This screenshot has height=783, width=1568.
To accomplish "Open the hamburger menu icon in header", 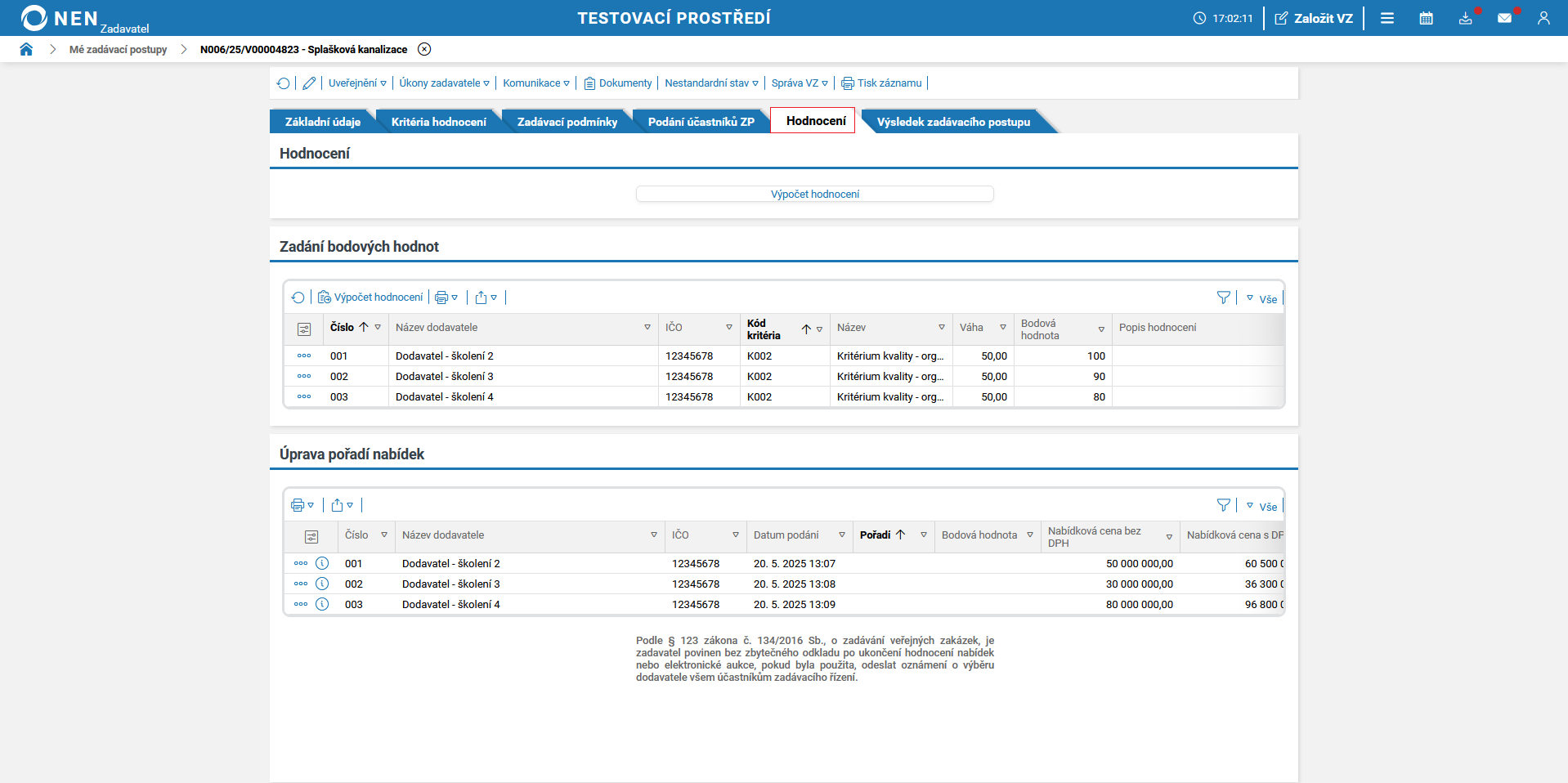I will (x=1387, y=18).
